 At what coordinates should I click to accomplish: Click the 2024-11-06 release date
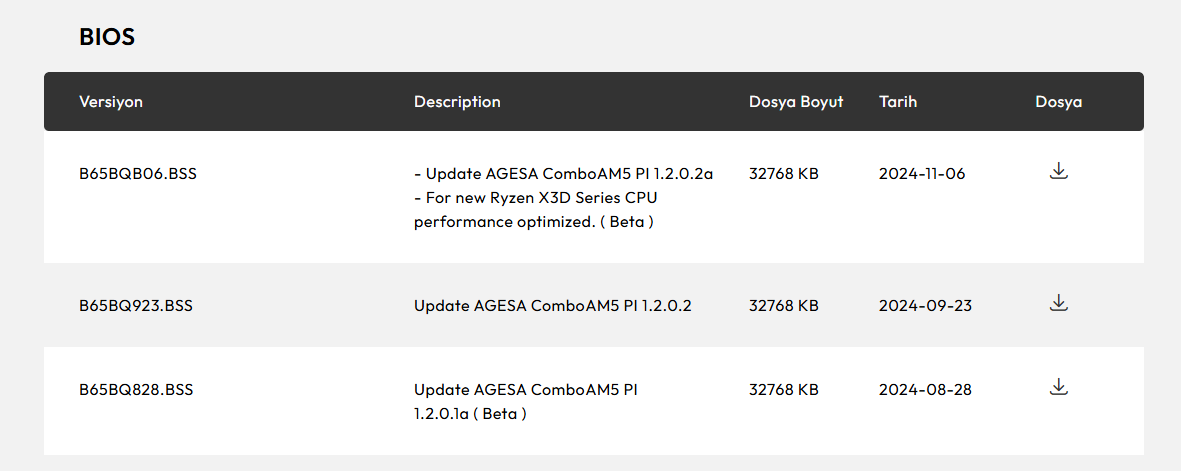[x=922, y=174]
